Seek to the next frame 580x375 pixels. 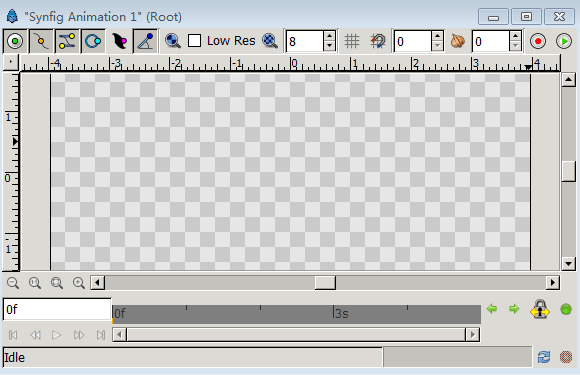pos(79,335)
